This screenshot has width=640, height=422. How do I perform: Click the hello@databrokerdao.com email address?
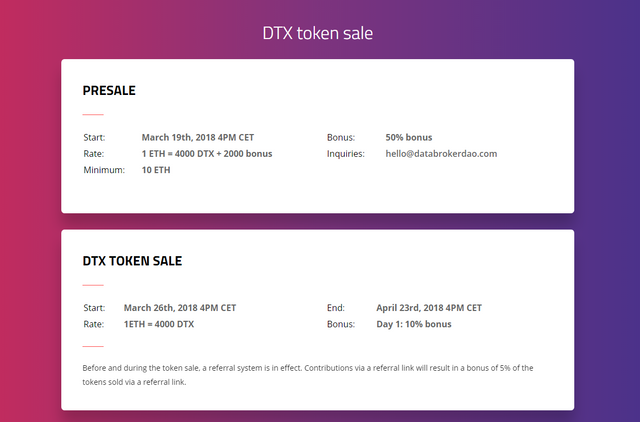[441, 154]
